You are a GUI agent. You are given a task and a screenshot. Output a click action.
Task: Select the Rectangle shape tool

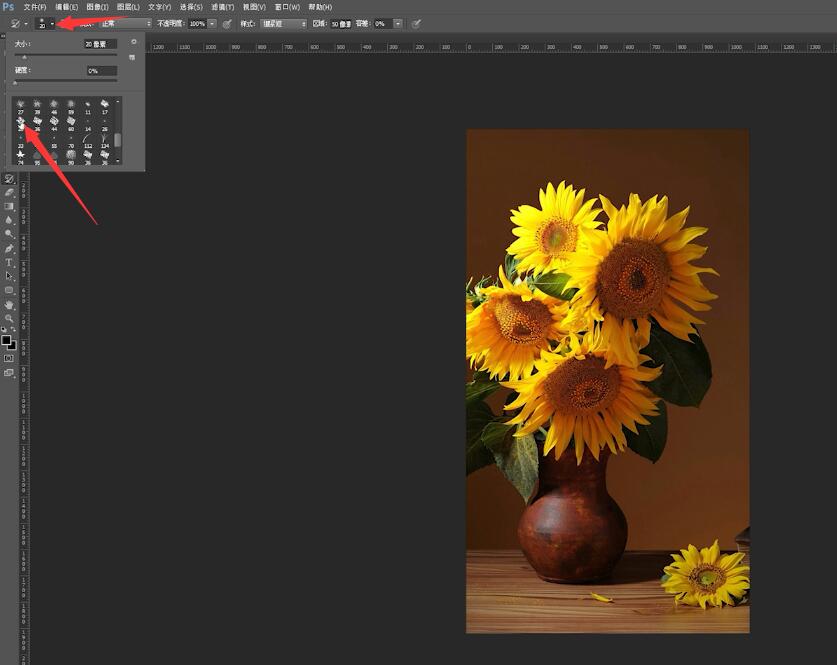(9, 290)
